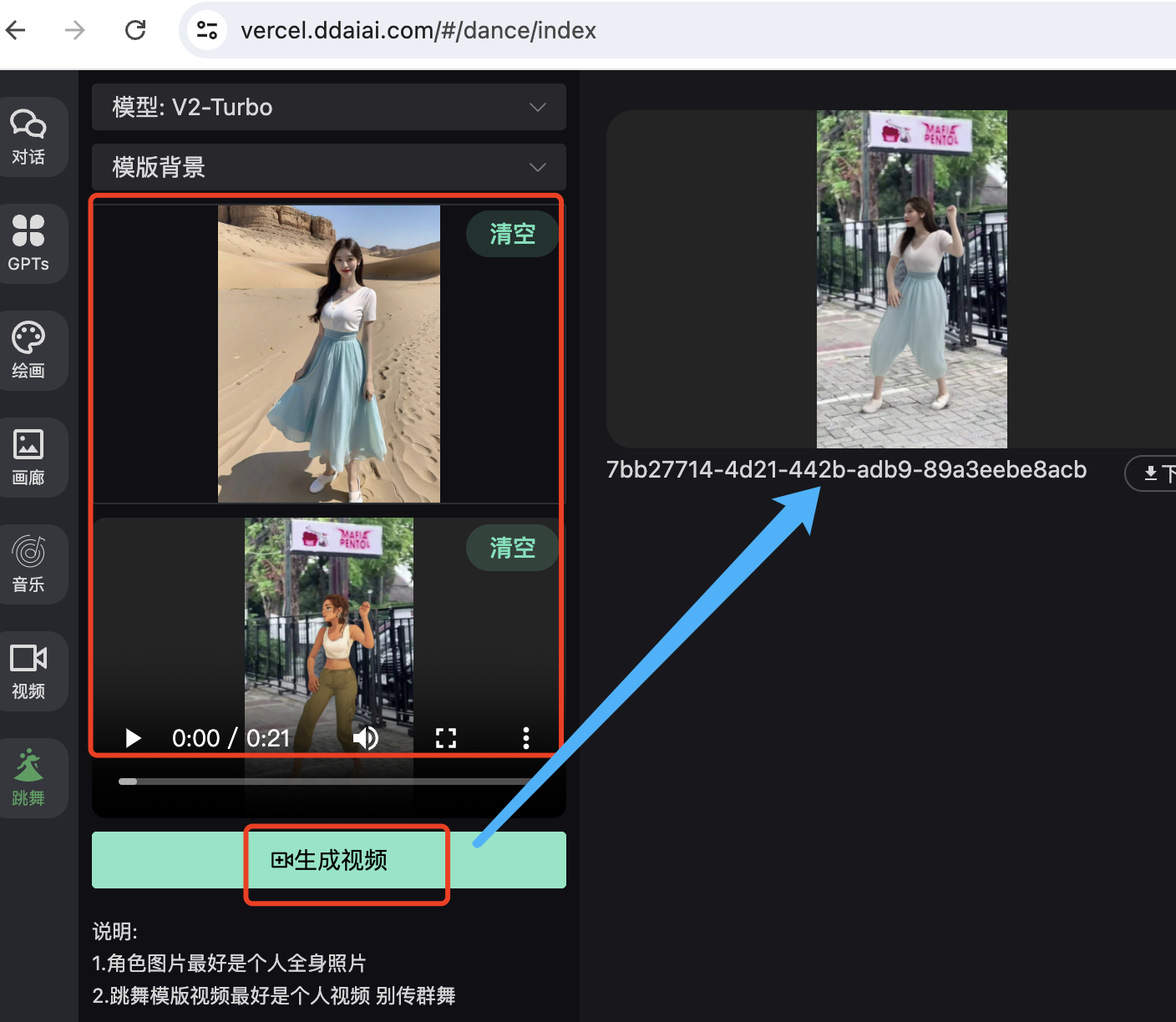Open the 画廊 gallery icon
The width and height of the screenshot is (1176, 1022).
28,457
